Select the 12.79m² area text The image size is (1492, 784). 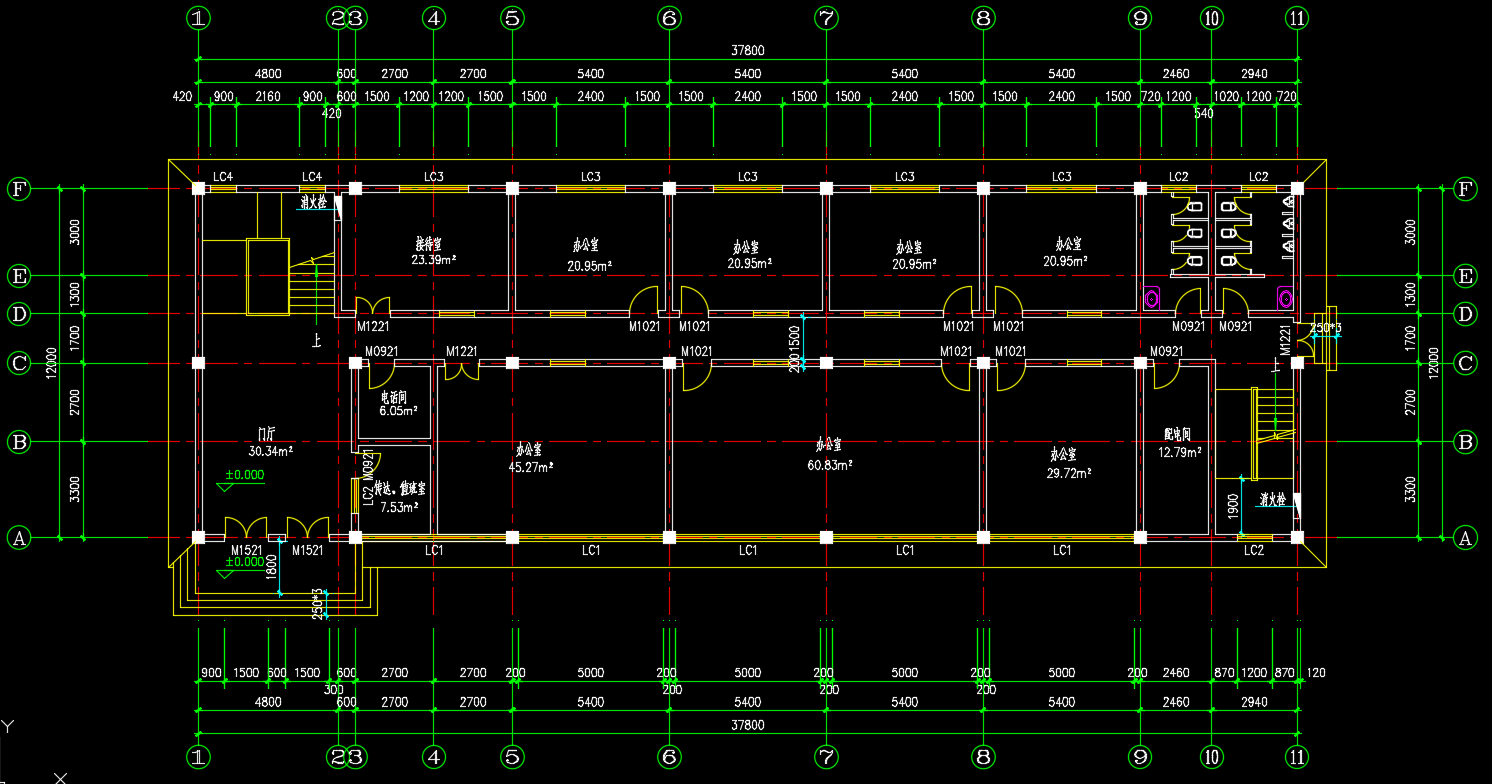pyautogui.click(x=1180, y=452)
